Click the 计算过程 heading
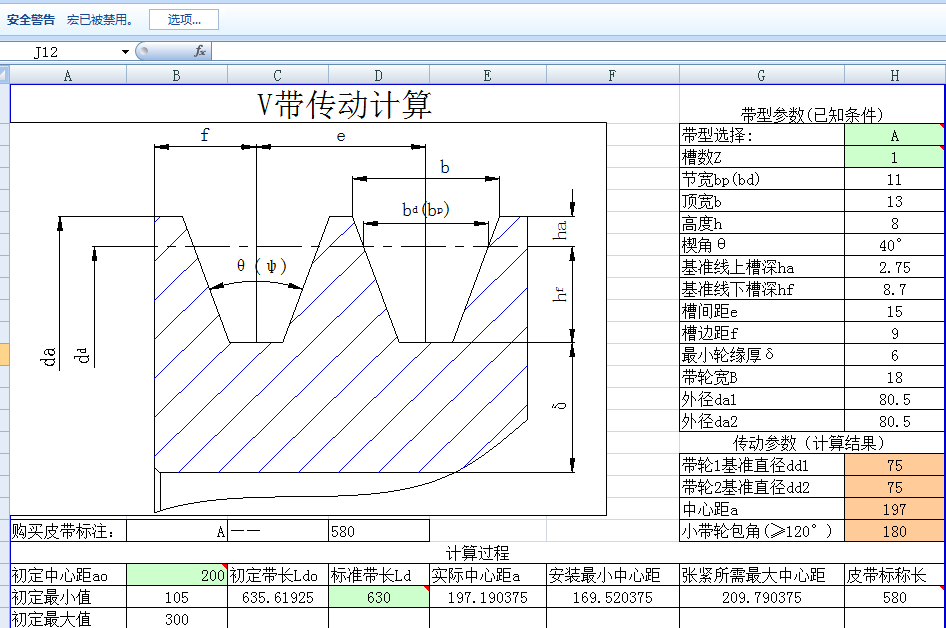Viewport: 946px width, 628px height. 478,553
